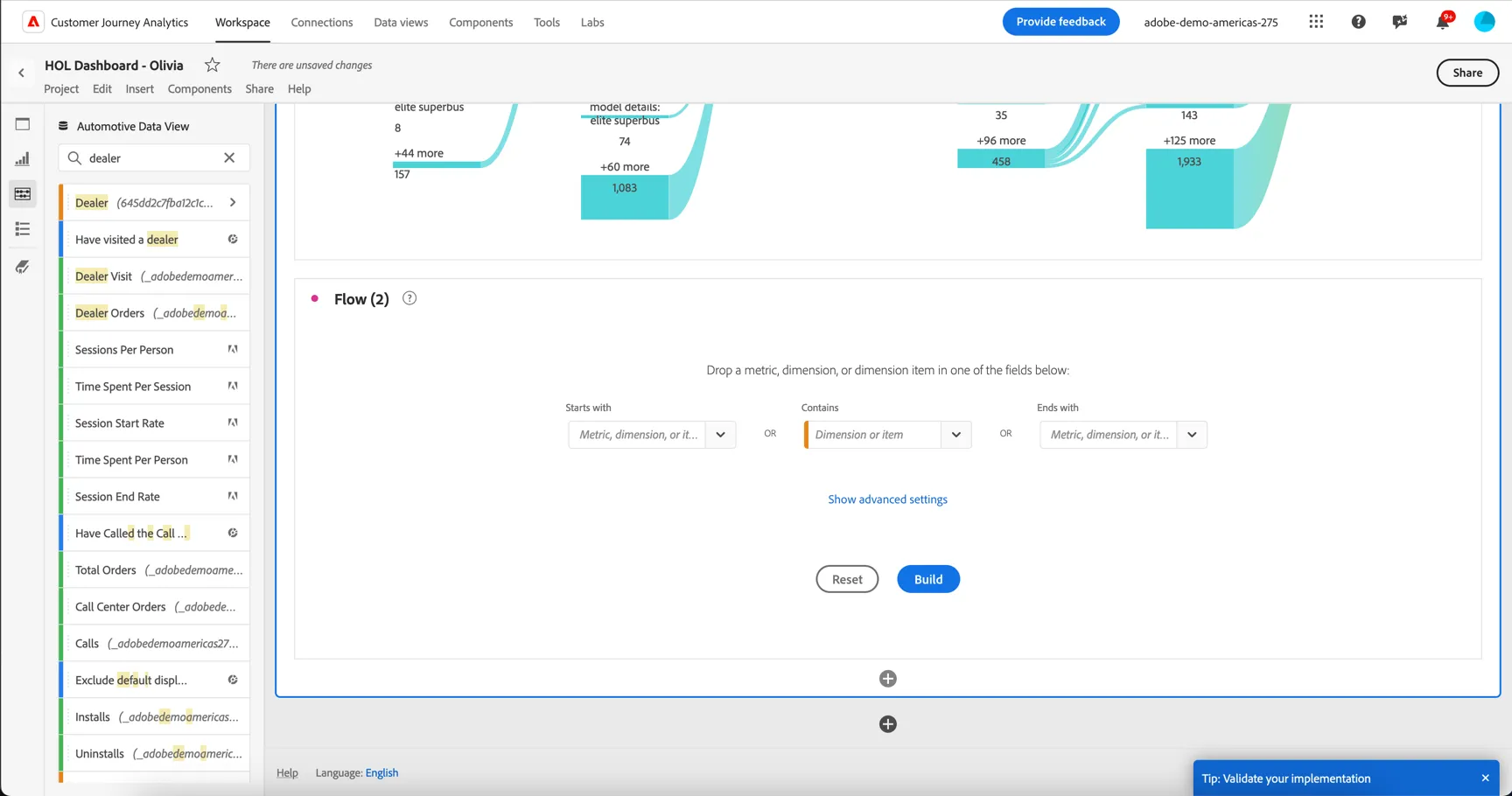Viewport: 1512px width, 796px height.
Task: Click the Provide feedback button
Action: [1060, 22]
